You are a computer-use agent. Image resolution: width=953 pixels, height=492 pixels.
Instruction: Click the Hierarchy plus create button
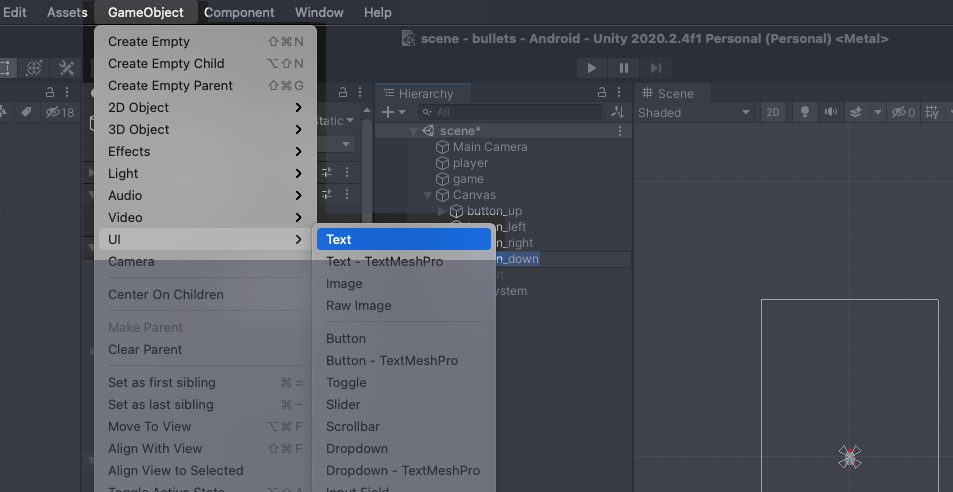388,112
